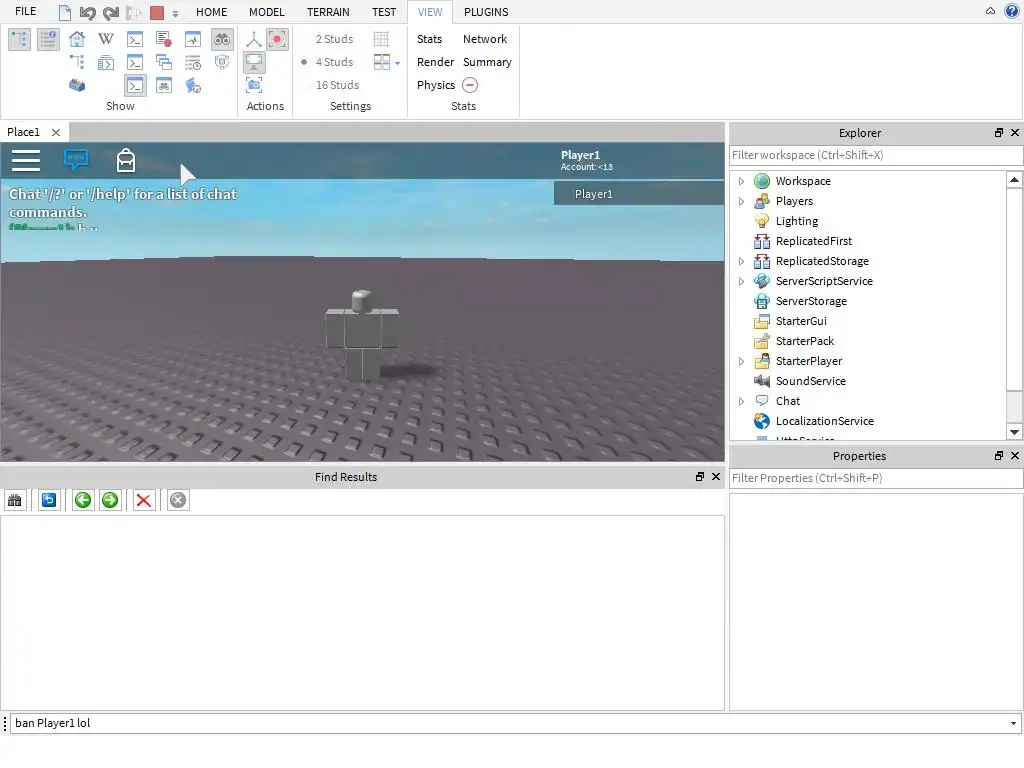The height and width of the screenshot is (768, 1024).
Task: Toggle the Explorer panel icon in ribbon
Action: tap(20, 39)
